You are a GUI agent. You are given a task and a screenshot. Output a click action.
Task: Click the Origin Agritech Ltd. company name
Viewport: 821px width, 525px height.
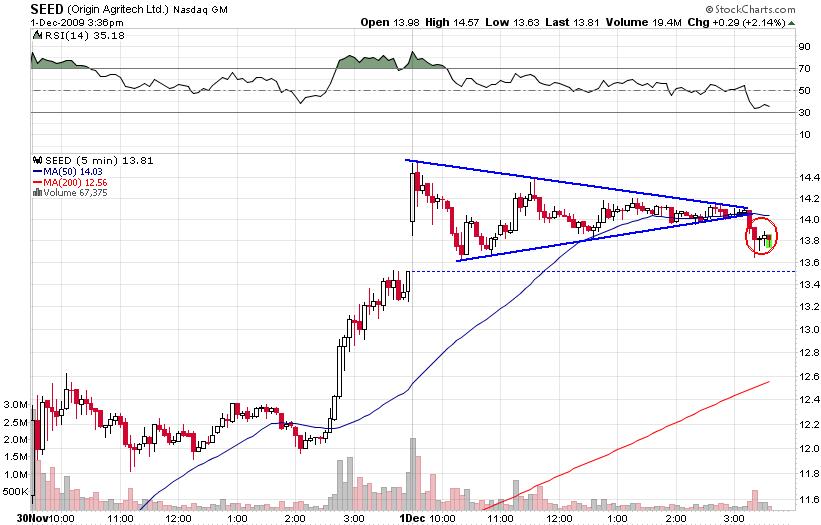[118, 9]
